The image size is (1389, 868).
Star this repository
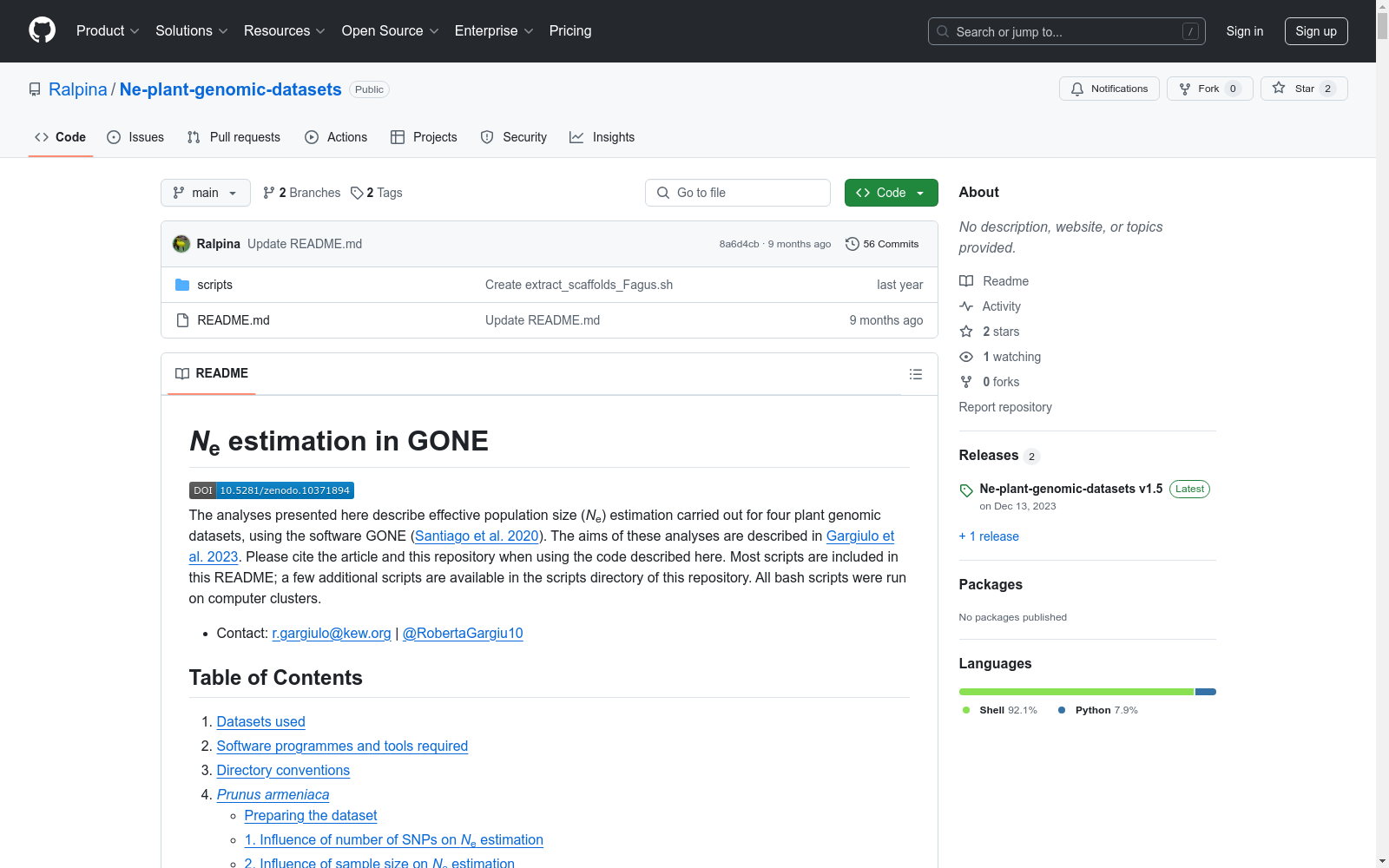pyautogui.click(x=1304, y=89)
